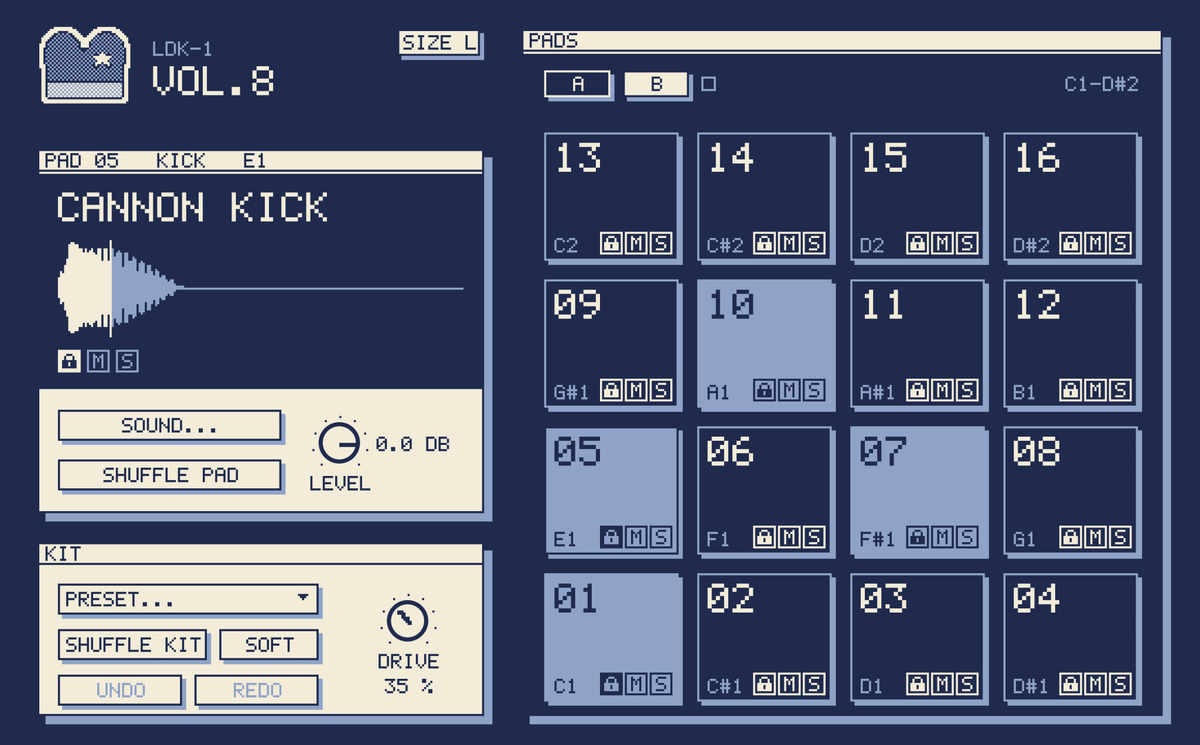Mute pad 11 (A#1)
The height and width of the screenshot is (745, 1200).
point(942,390)
